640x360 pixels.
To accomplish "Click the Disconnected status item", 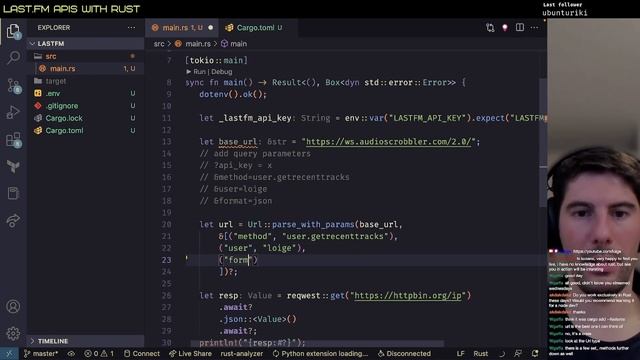I will 404,353.
